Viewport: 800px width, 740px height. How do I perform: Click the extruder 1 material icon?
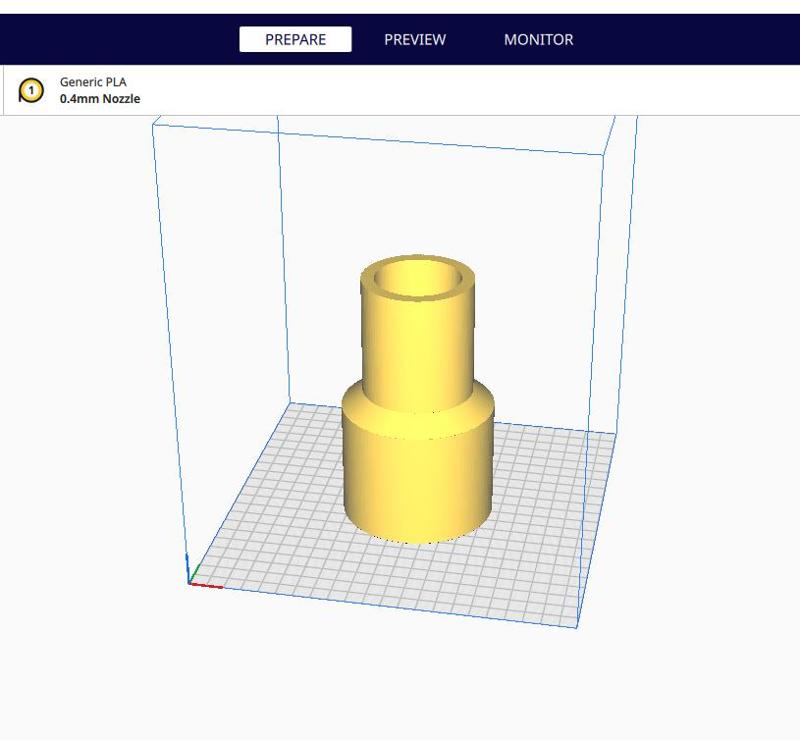31,90
